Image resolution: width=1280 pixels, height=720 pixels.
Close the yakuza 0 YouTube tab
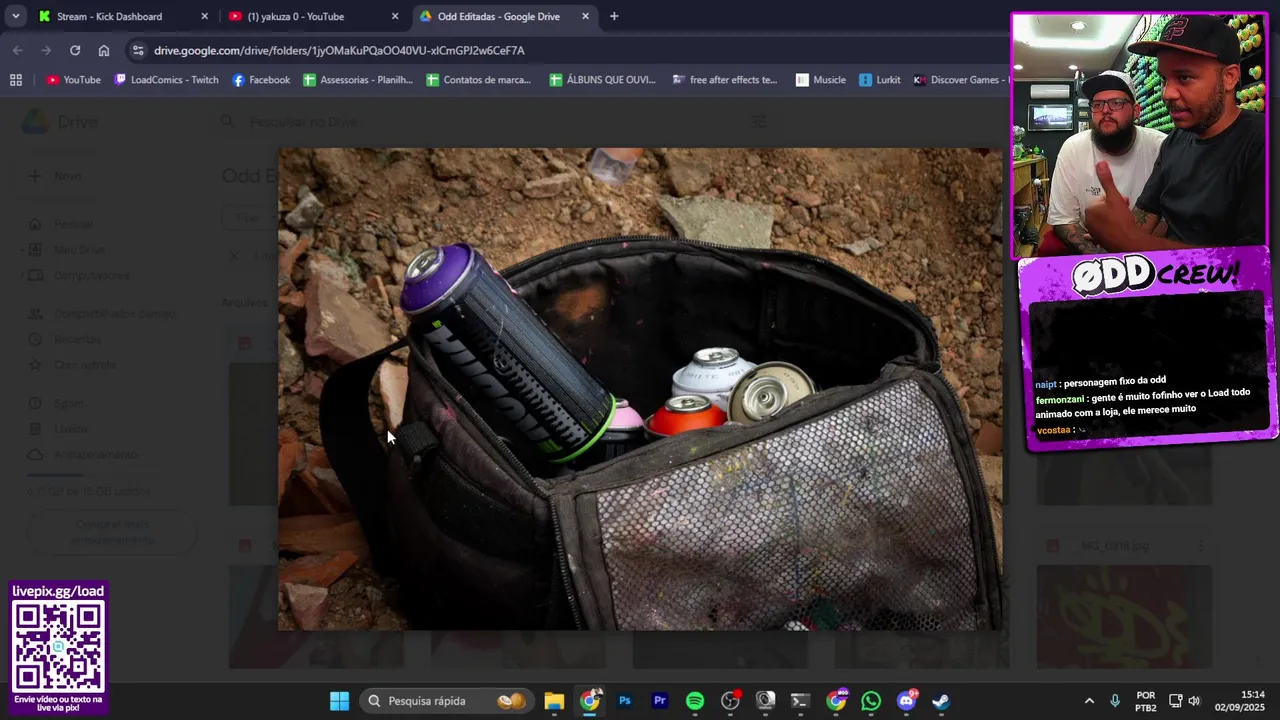tap(395, 16)
